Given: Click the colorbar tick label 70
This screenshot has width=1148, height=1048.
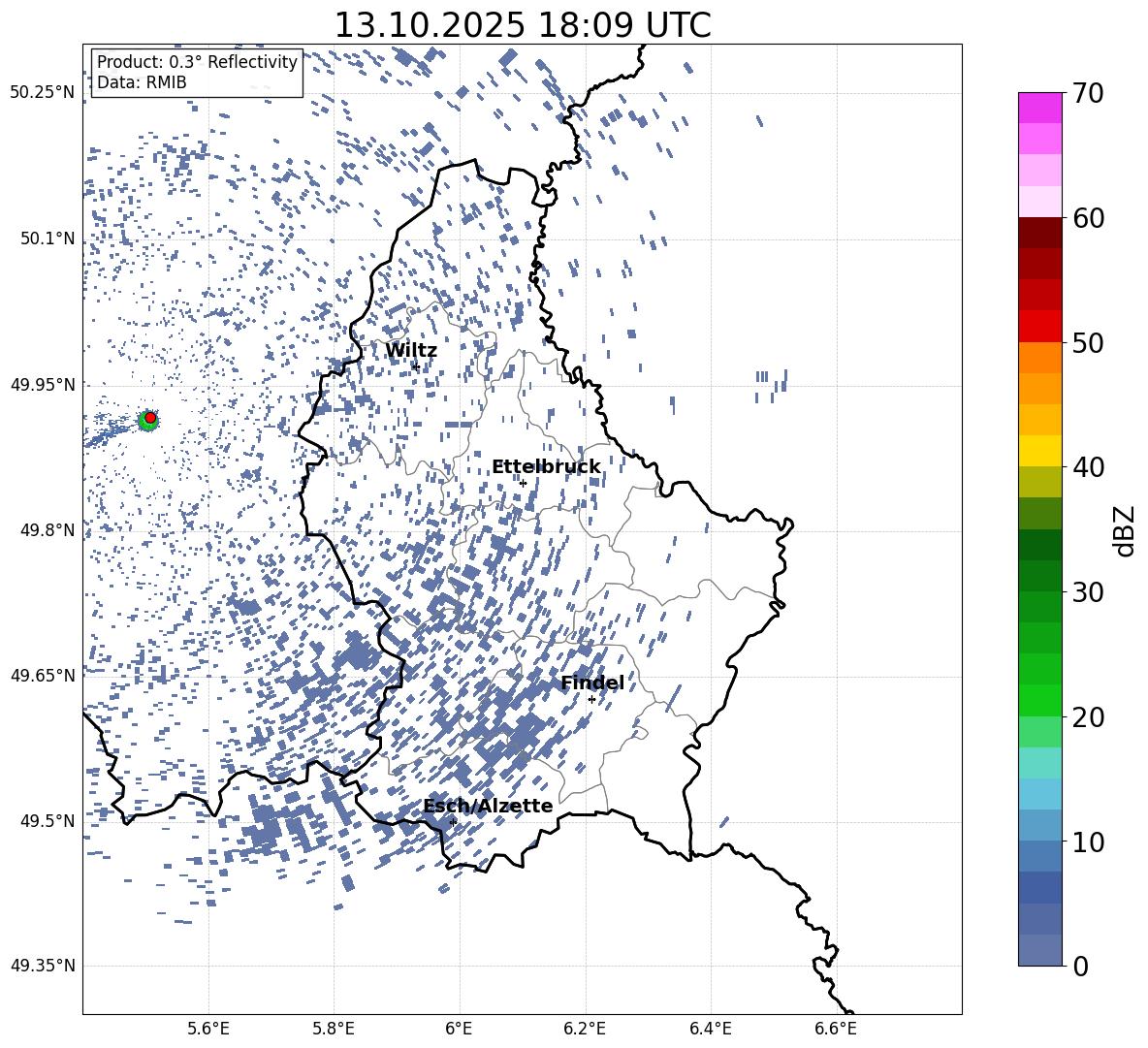Looking at the screenshot, I should 1088,93.
